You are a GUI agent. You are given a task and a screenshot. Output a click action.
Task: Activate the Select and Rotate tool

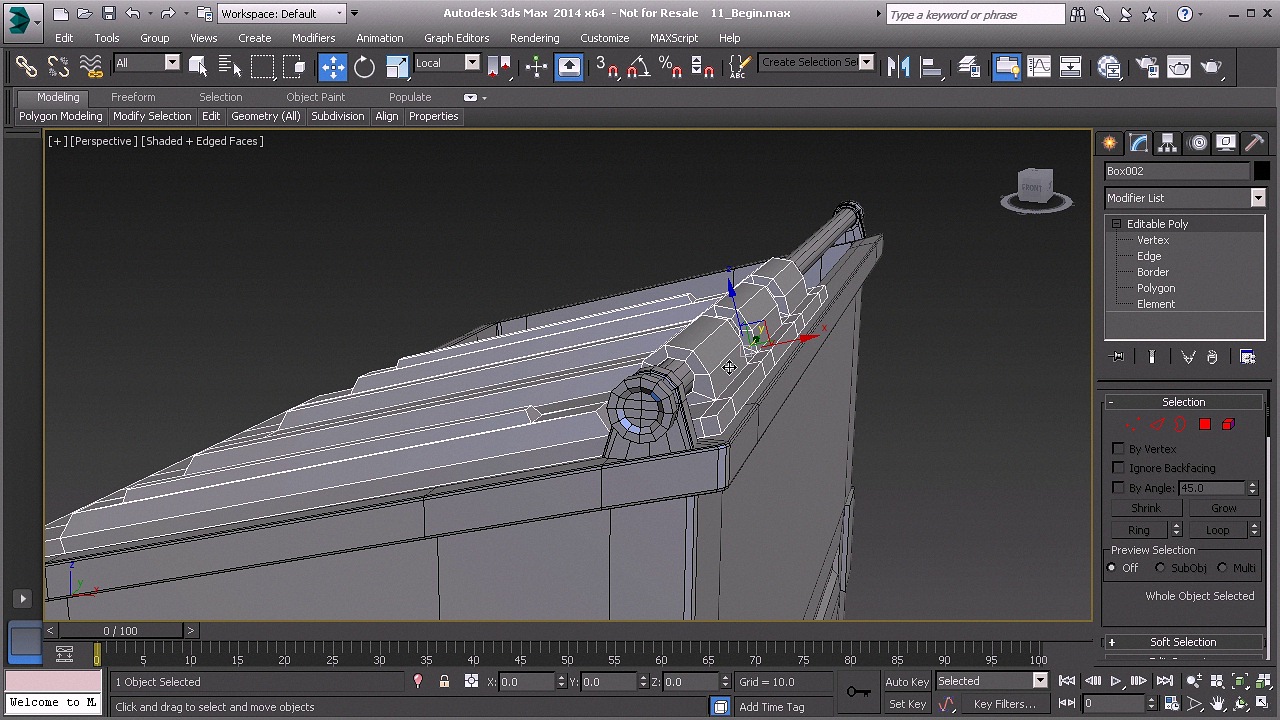[365, 66]
